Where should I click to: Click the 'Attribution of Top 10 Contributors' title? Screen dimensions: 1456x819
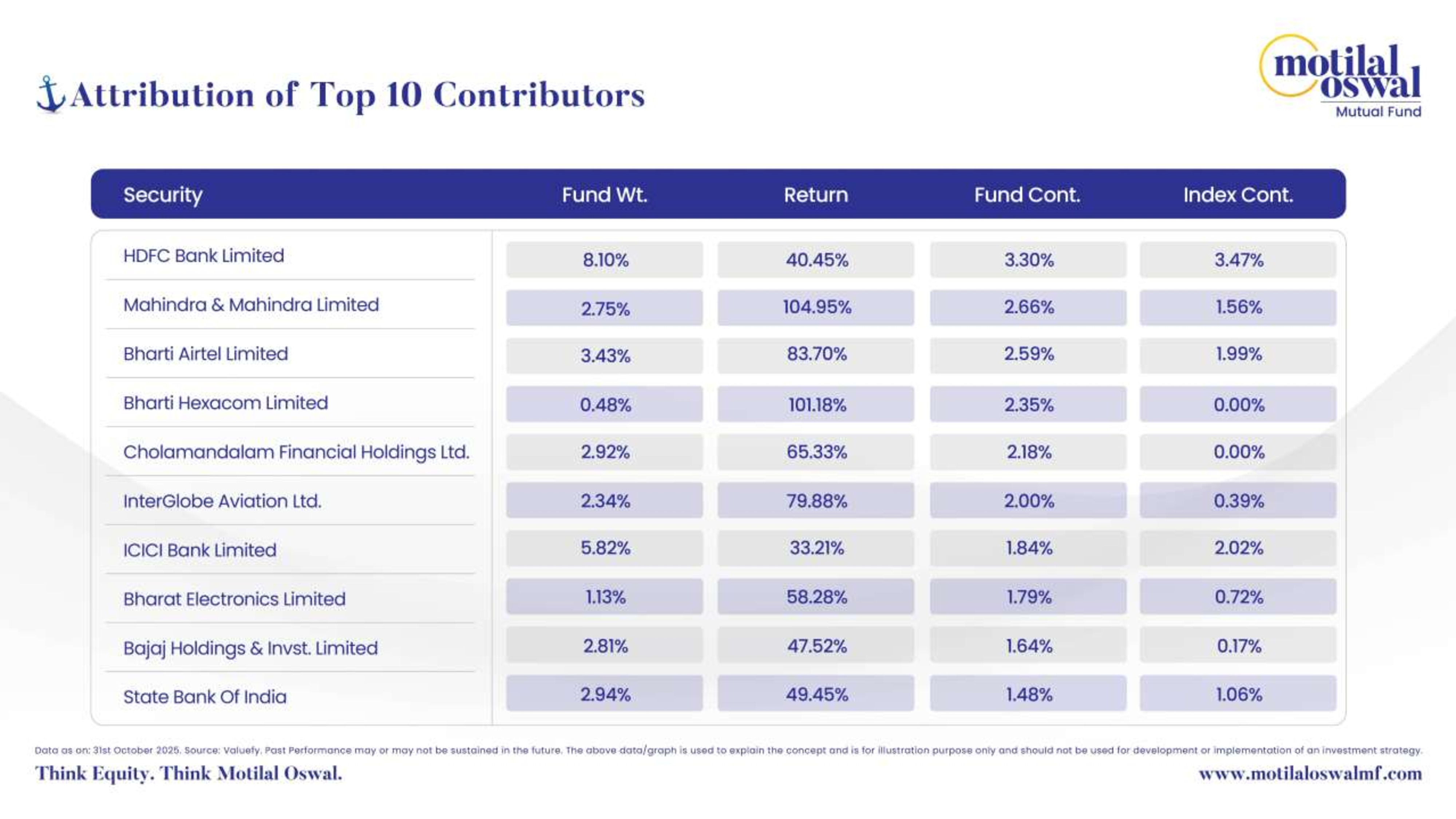357,95
